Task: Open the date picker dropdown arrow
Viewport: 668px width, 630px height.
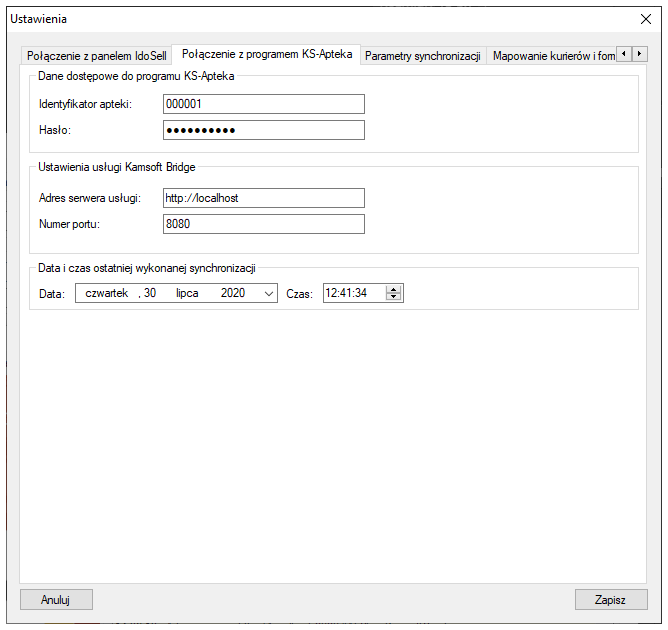Action: pyautogui.click(x=268, y=294)
